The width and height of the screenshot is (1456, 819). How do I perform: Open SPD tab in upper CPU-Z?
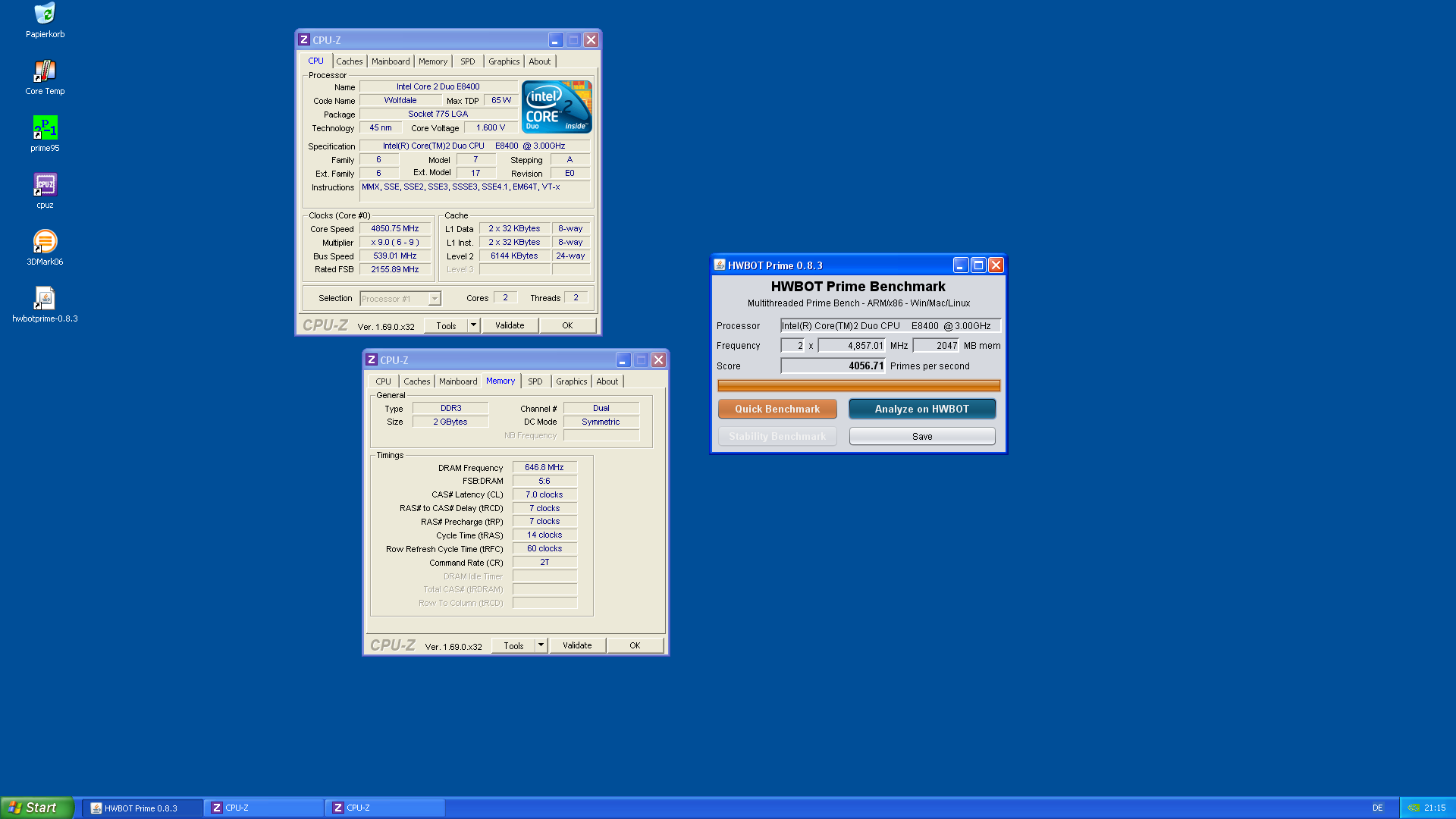[468, 61]
